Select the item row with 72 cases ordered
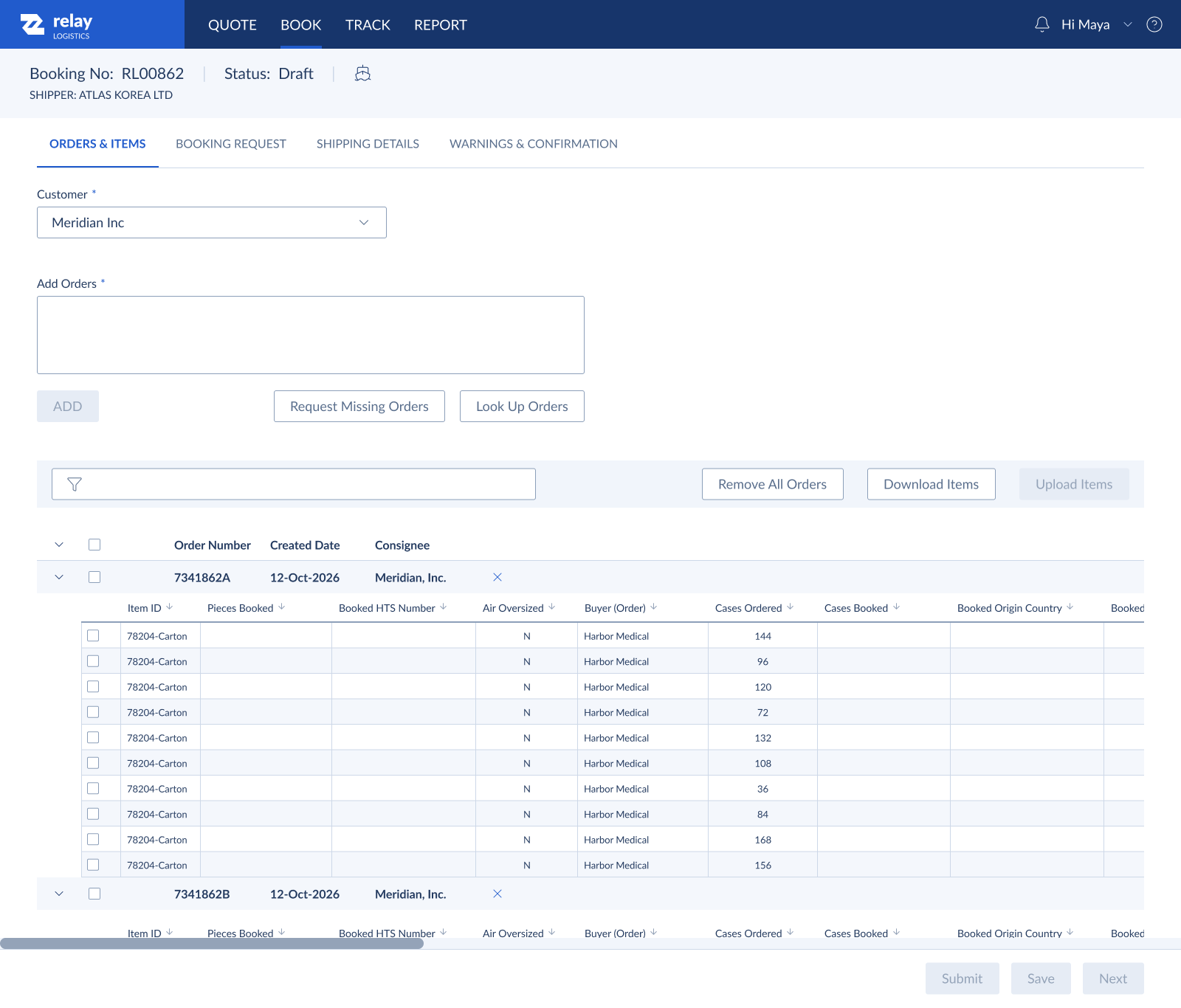The width and height of the screenshot is (1181, 1008). coord(93,712)
